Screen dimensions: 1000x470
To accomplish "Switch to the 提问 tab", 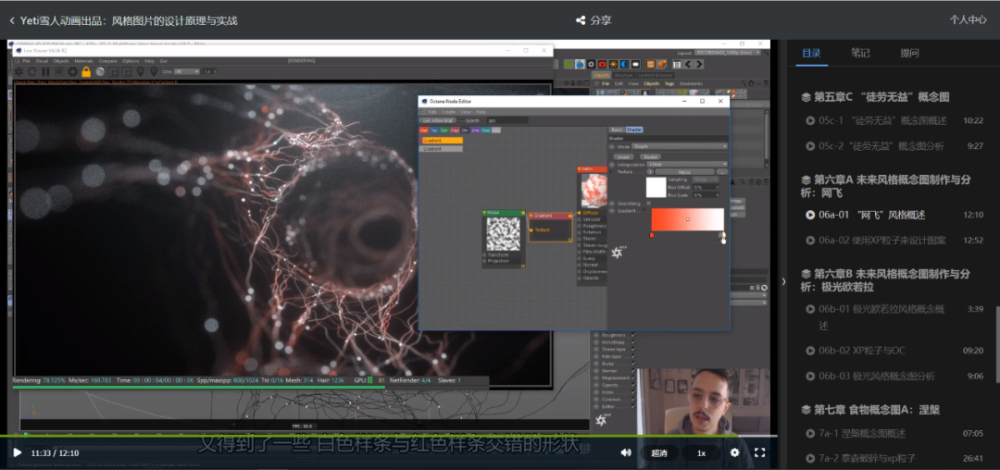I will [909, 53].
